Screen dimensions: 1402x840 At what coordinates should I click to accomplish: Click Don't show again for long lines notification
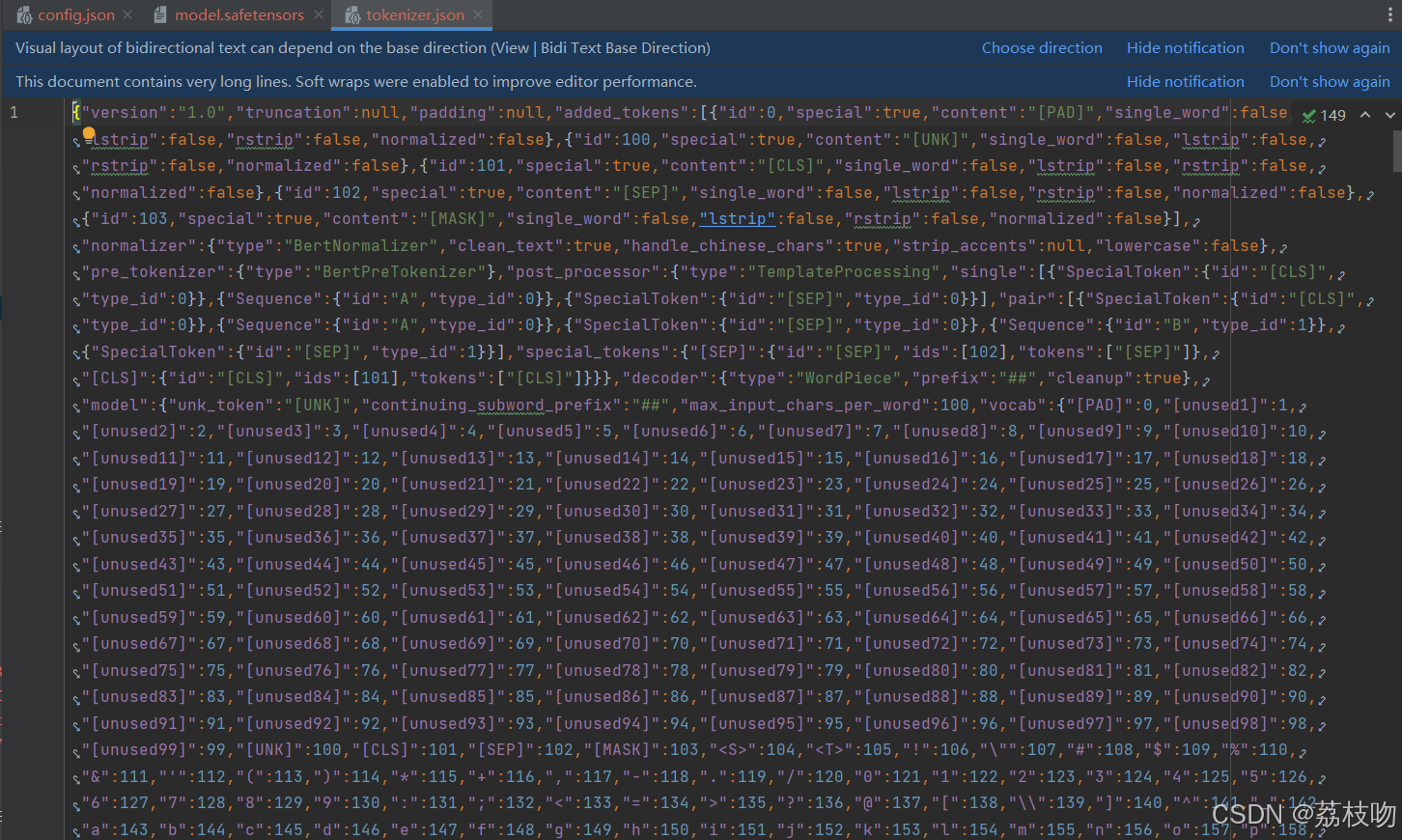tap(1330, 81)
